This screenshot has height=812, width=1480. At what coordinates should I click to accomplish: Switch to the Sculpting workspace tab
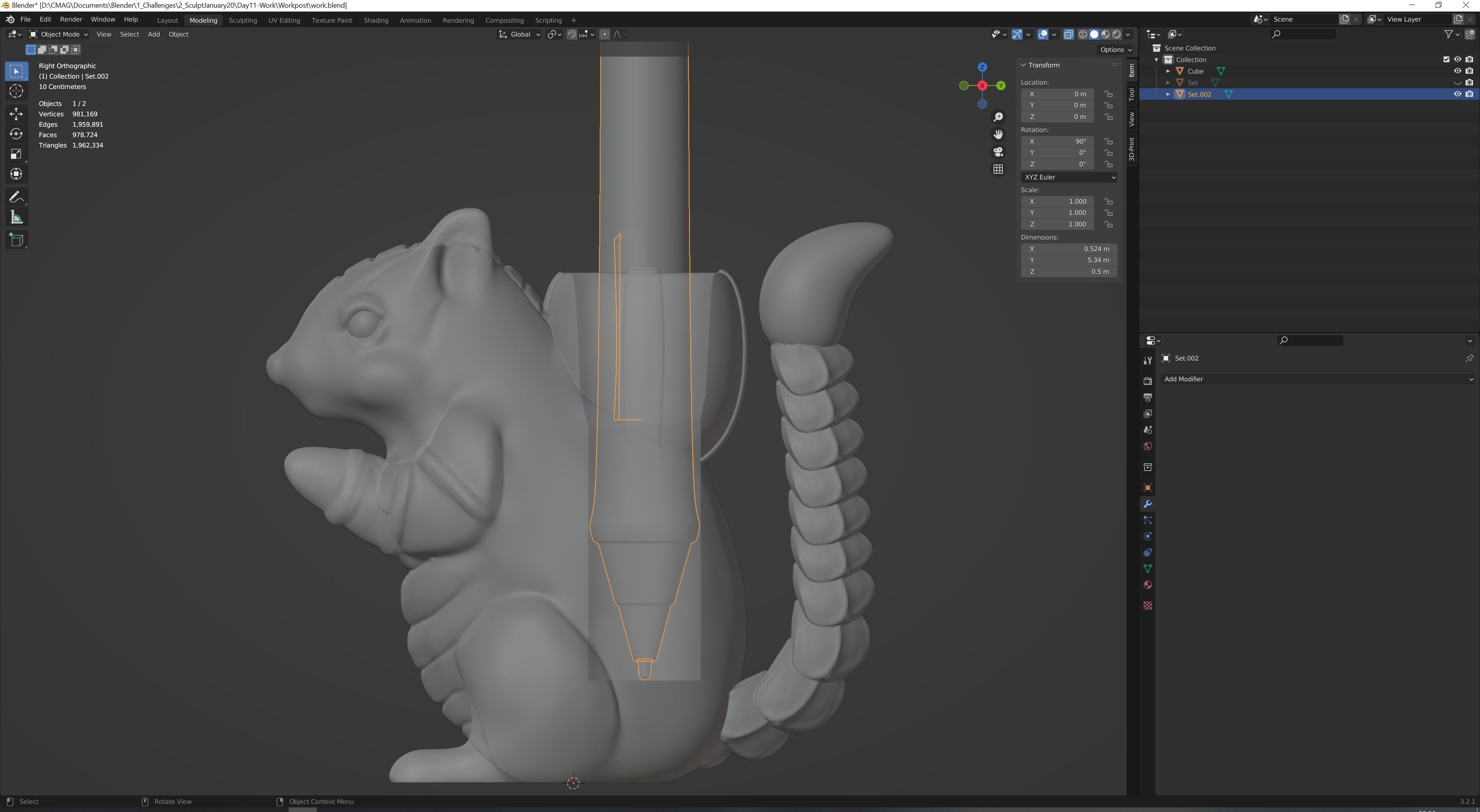pos(242,20)
